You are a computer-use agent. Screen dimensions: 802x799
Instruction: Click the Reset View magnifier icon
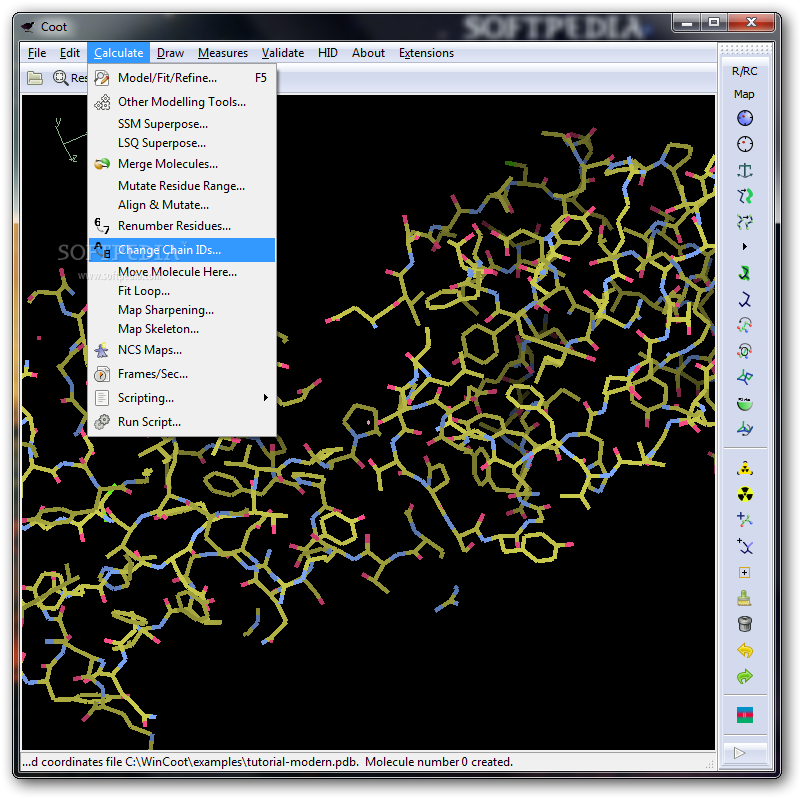click(x=60, y=78)
